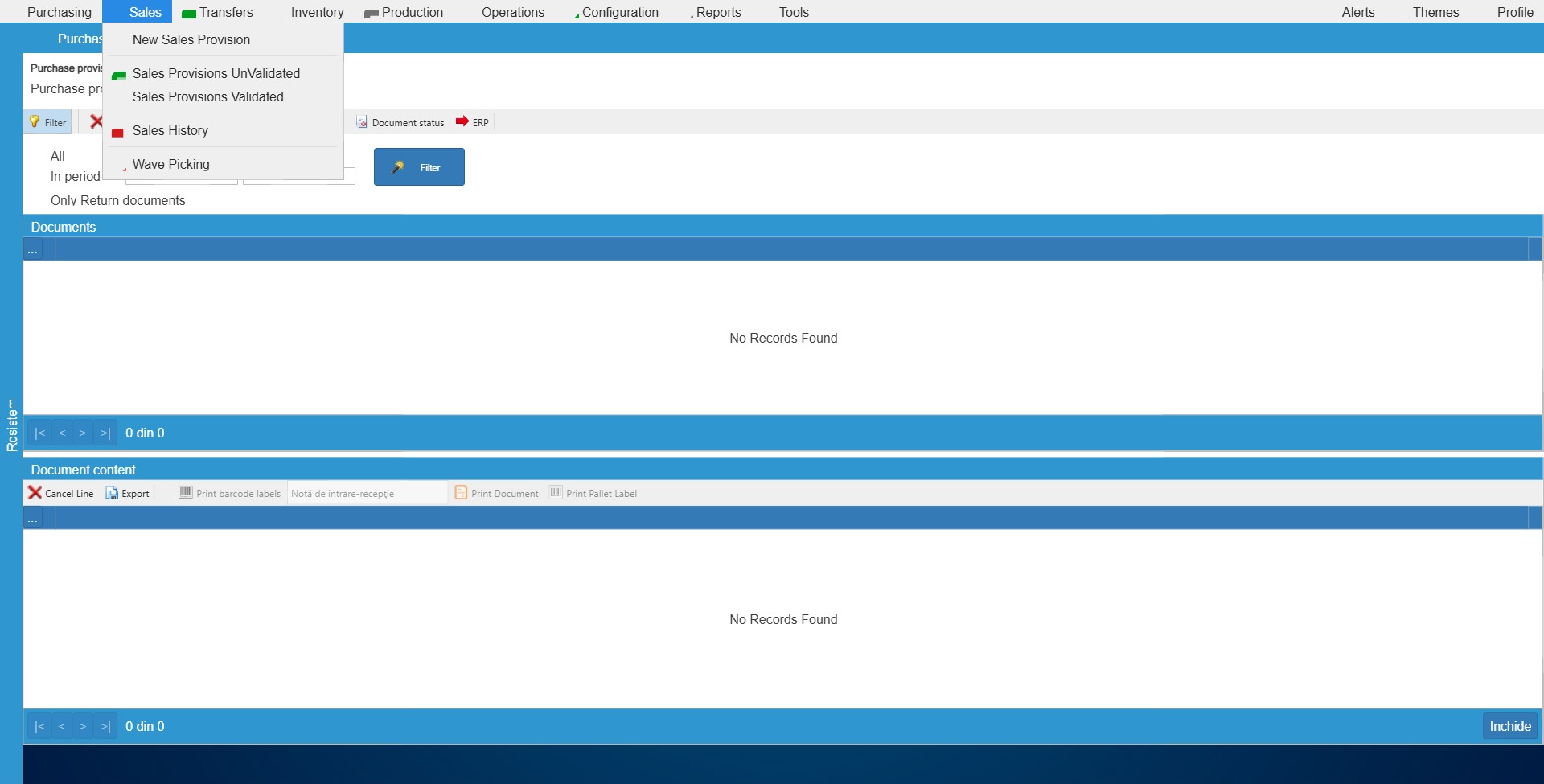Select Sales History from the Sales menu
This screenshot has height=784, width=1544.
170,130
